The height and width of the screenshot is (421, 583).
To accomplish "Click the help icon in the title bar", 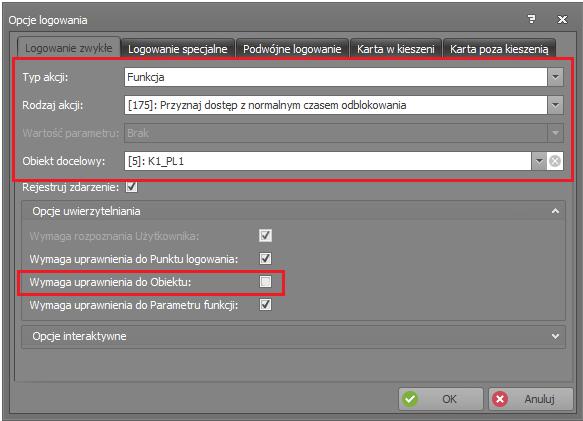I will point(532,19).
